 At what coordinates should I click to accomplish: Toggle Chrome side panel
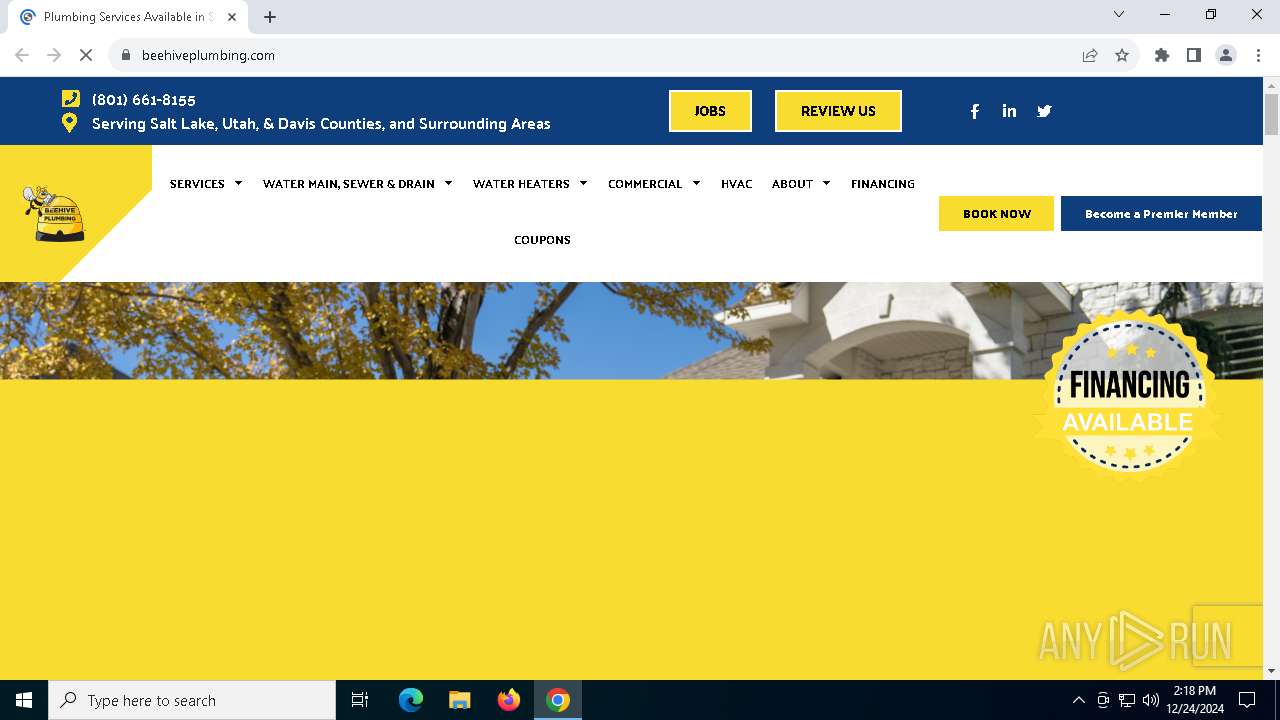point(1194,55)
